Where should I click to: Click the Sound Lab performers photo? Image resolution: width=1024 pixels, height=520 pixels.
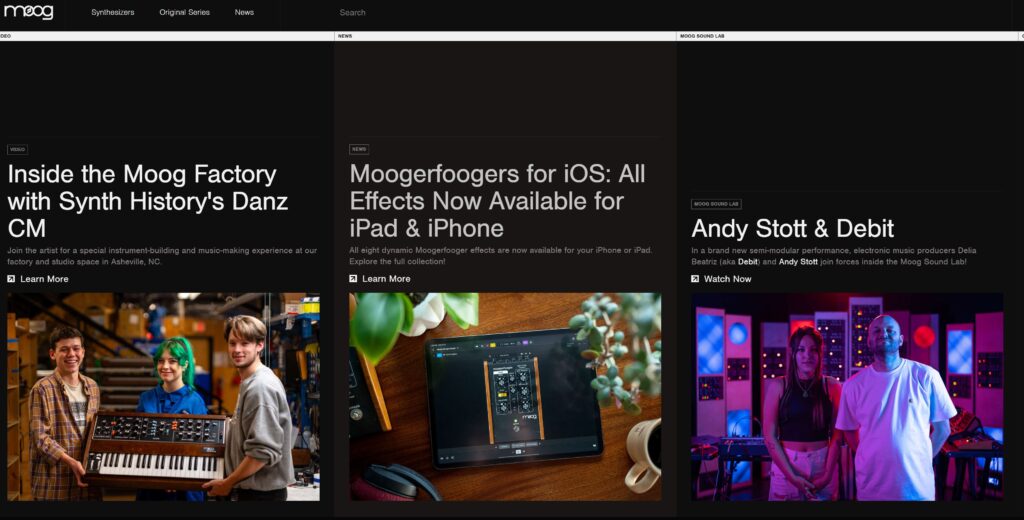[x=847, y=397]
